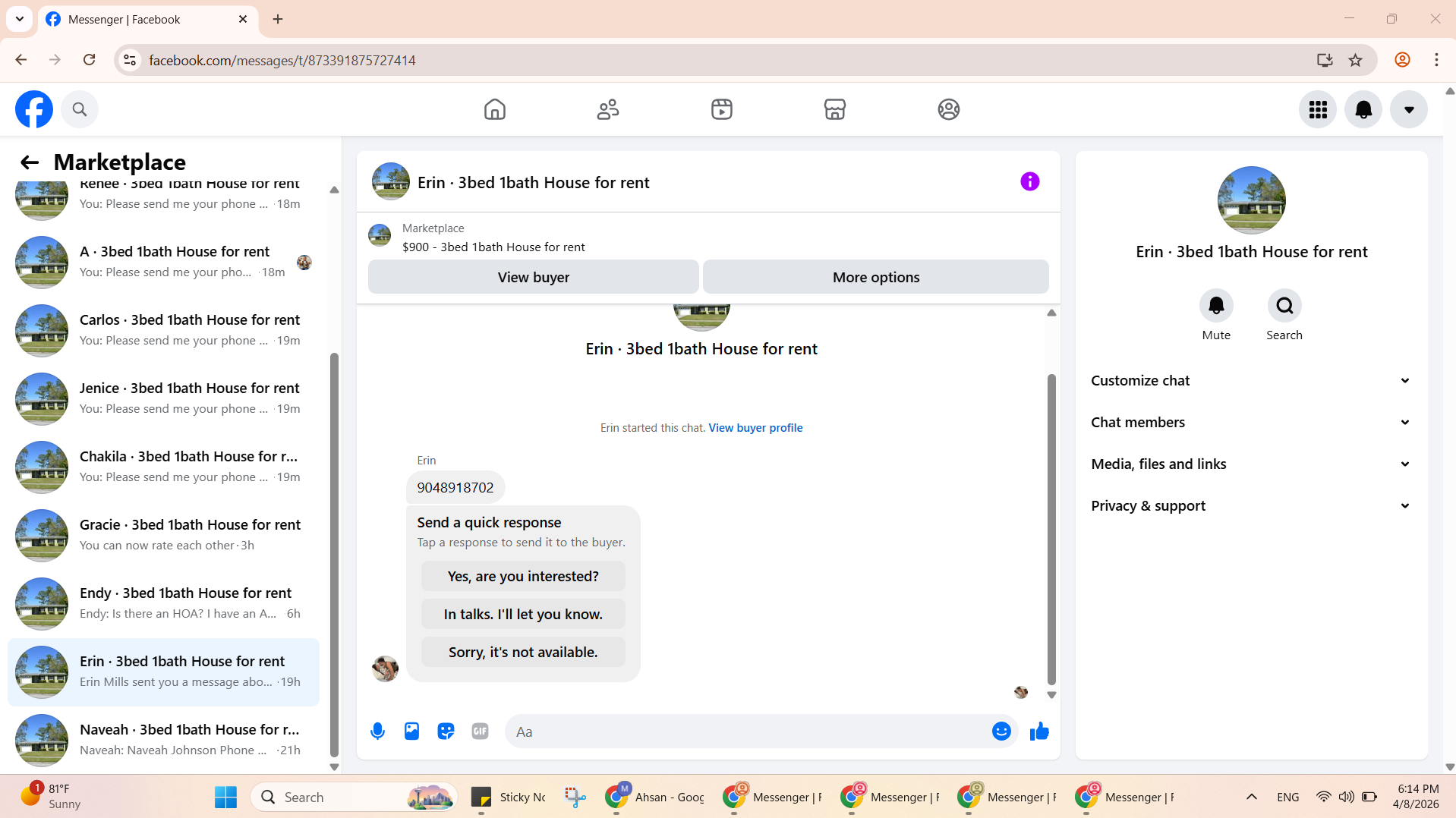Open the Friends icon in top navigation
The height and width of the screenshot is (818, 1456).
tap(608, 109)
